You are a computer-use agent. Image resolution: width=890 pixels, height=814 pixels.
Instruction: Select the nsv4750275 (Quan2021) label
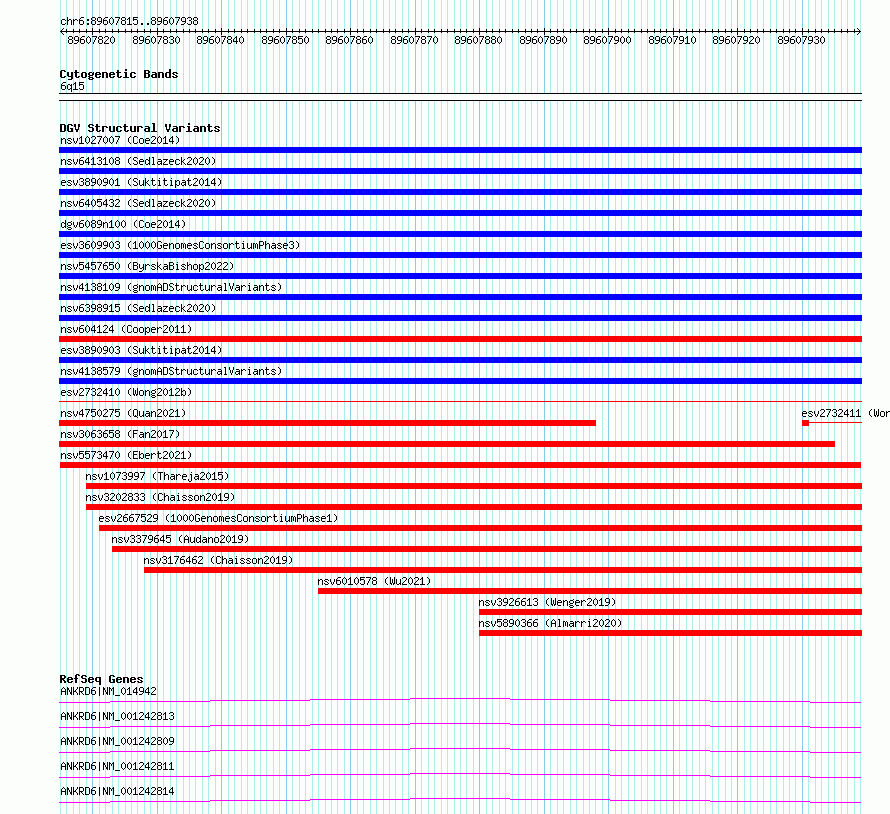(x=123, y=413)
